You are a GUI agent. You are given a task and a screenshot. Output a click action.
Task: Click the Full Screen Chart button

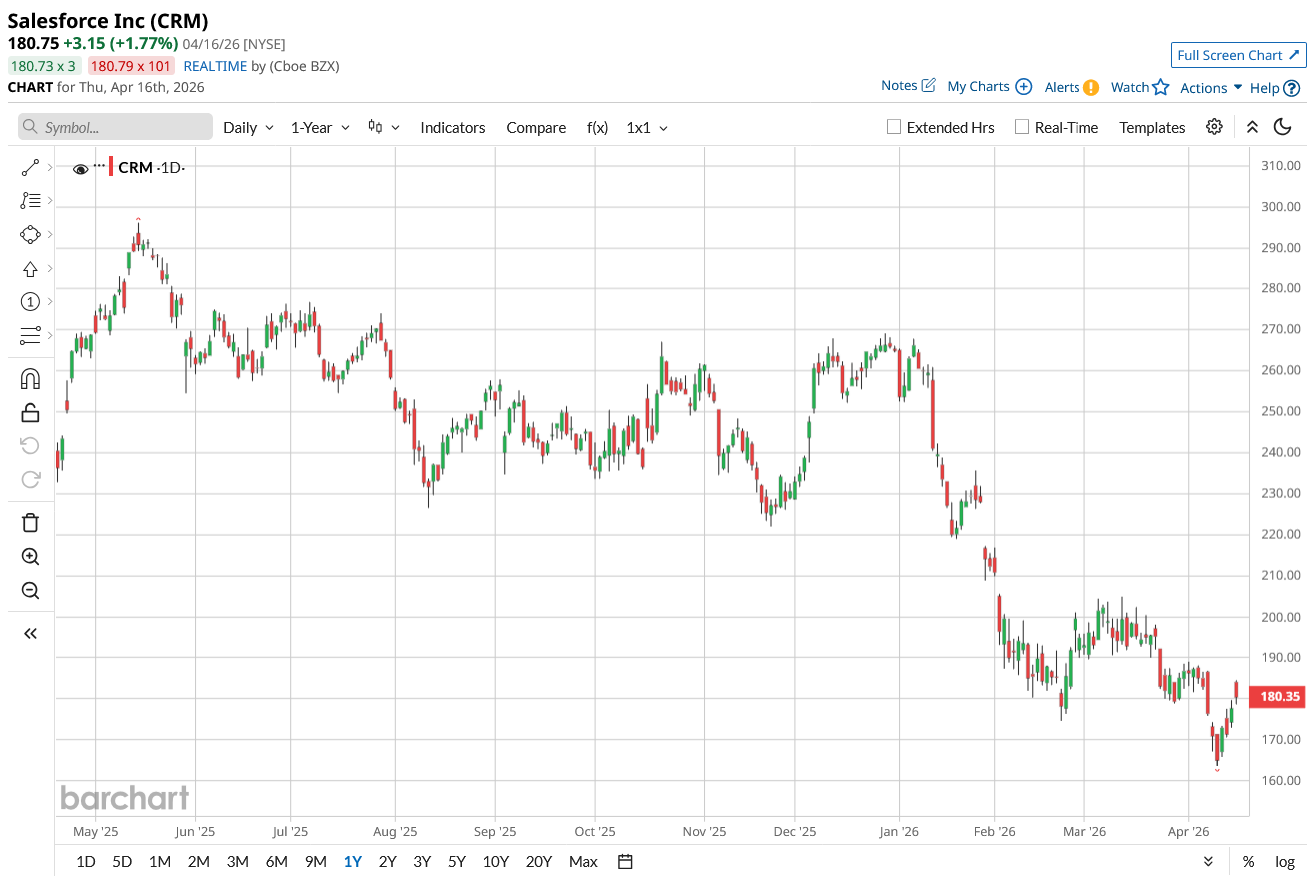pyautogui.click(x=1238, y=55)
